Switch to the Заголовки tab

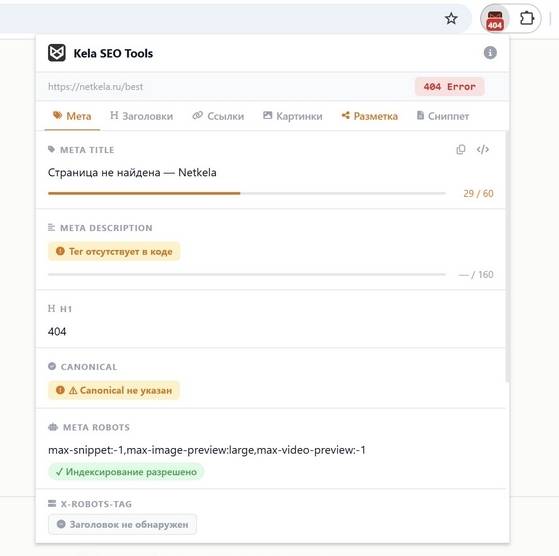(142, 116)
